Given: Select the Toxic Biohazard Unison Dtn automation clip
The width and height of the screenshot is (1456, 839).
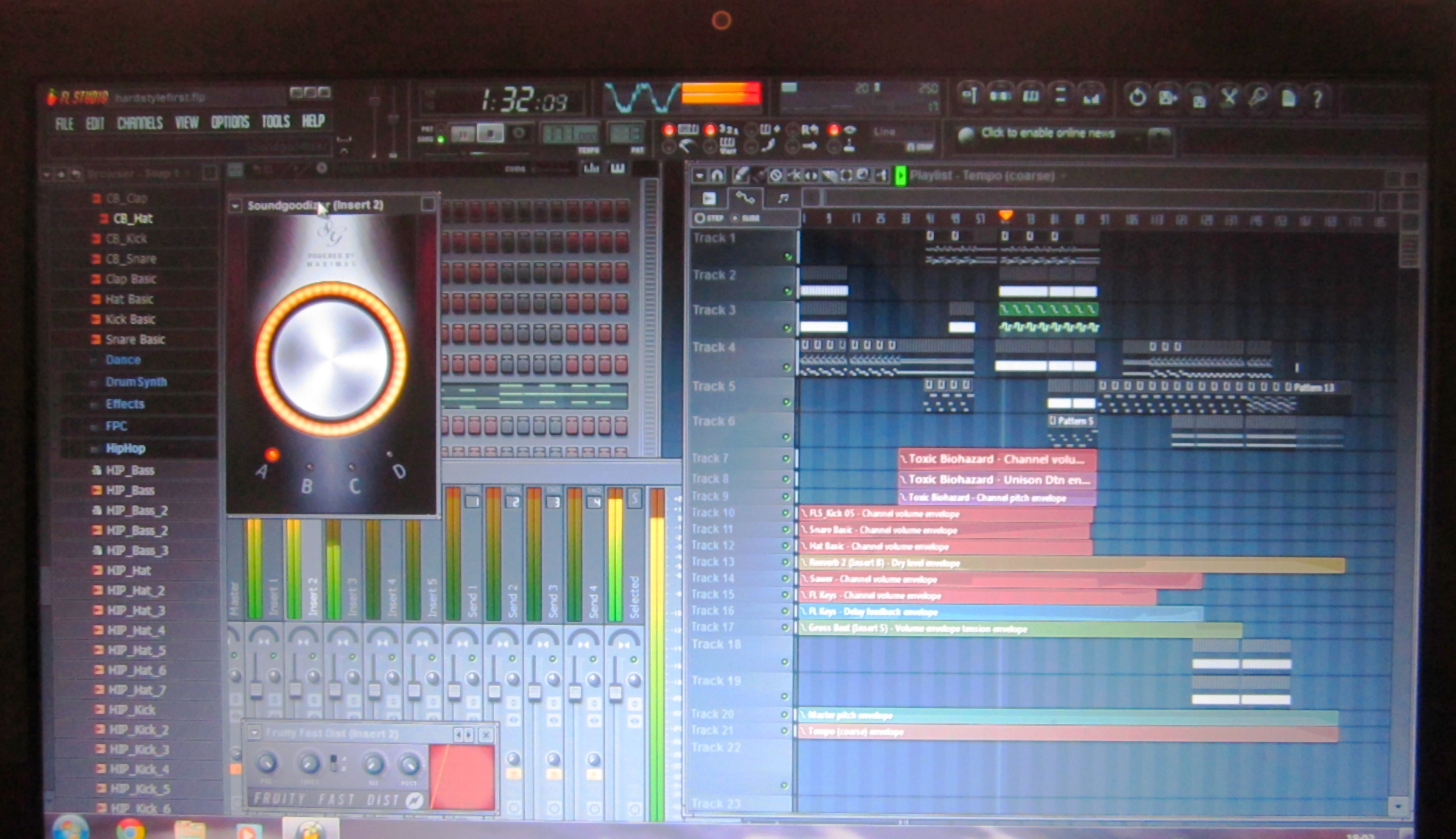Looking at the screenshot, I should pos(997,480).
